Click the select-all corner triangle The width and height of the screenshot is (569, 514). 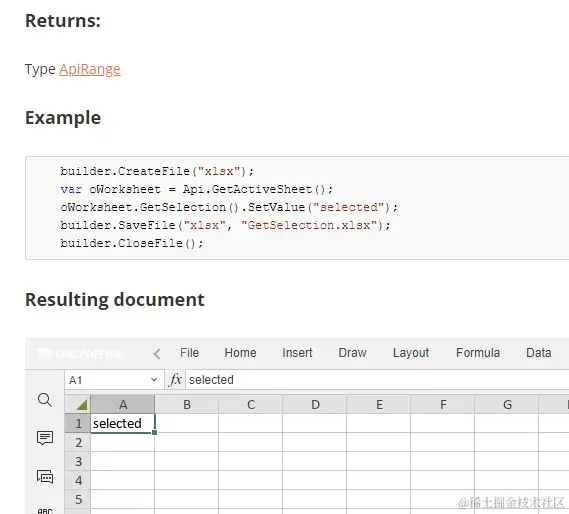click(x=78, y=404)
